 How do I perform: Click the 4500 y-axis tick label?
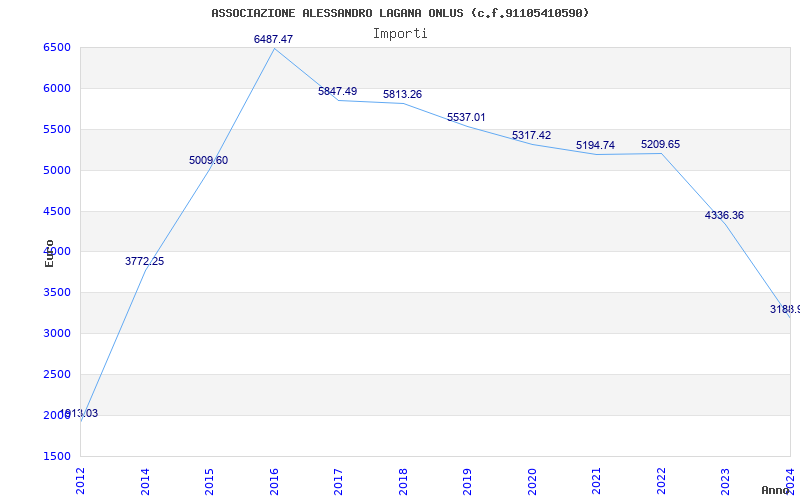(57, 211)
